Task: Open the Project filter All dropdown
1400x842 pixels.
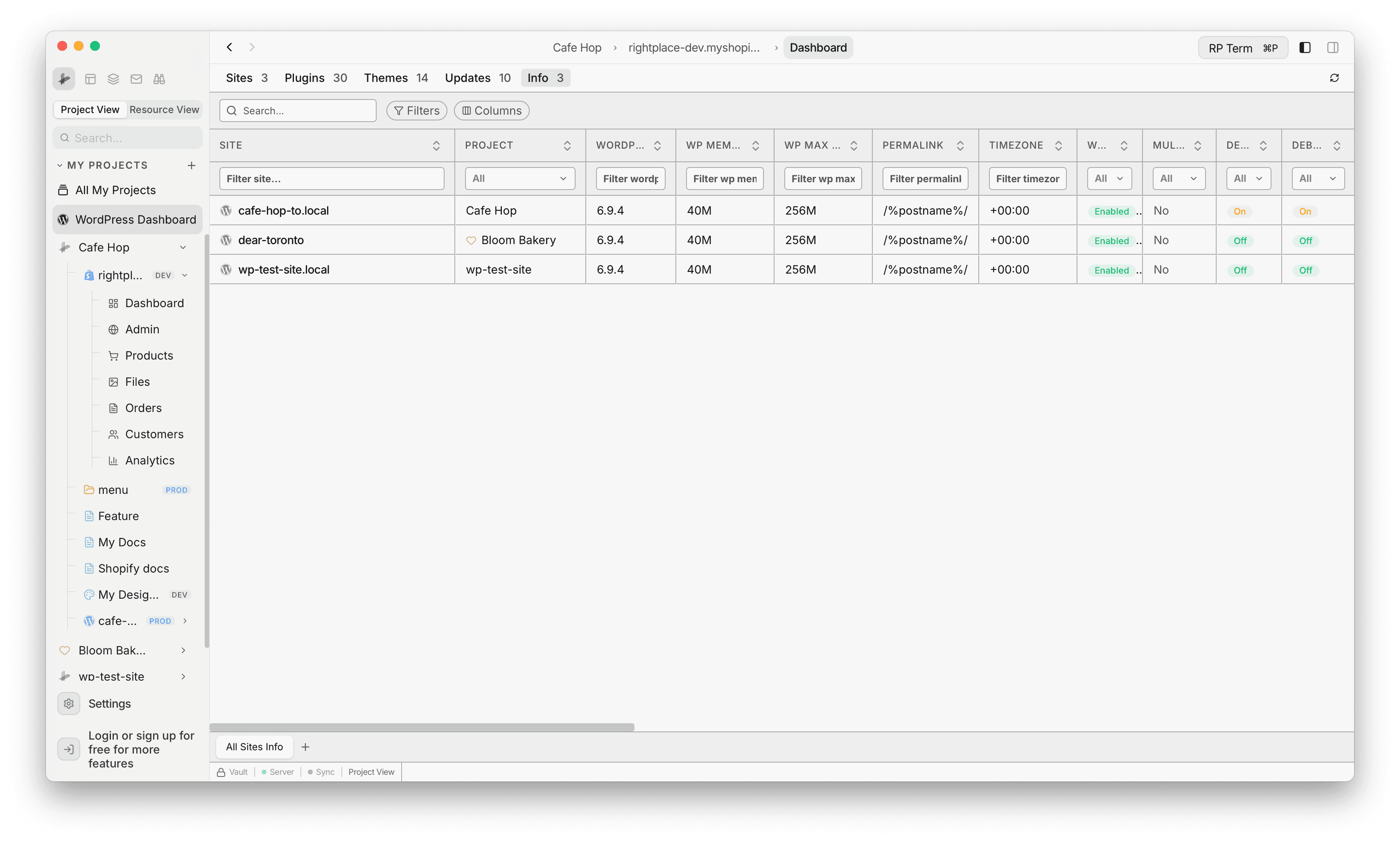Action: pos(519,178)
